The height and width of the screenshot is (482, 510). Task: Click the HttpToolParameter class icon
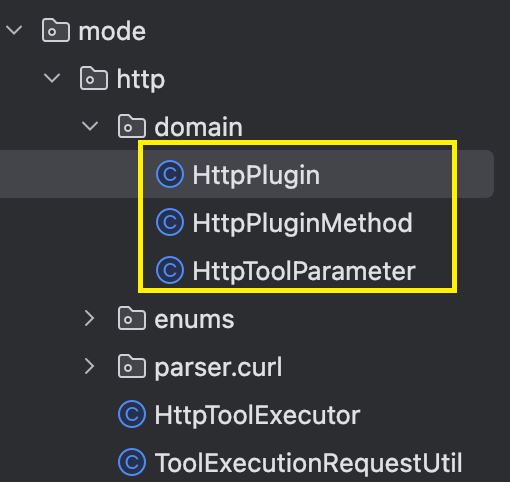tap(170, 270)
